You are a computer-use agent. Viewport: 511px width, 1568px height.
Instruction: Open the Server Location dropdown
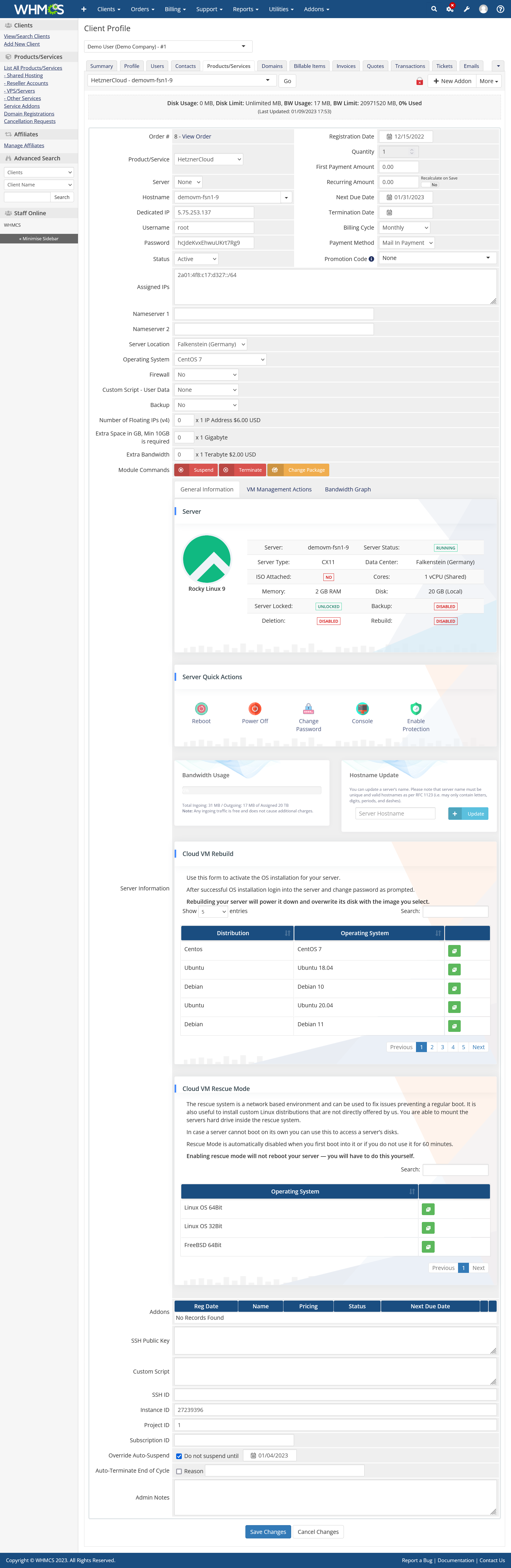211,344
